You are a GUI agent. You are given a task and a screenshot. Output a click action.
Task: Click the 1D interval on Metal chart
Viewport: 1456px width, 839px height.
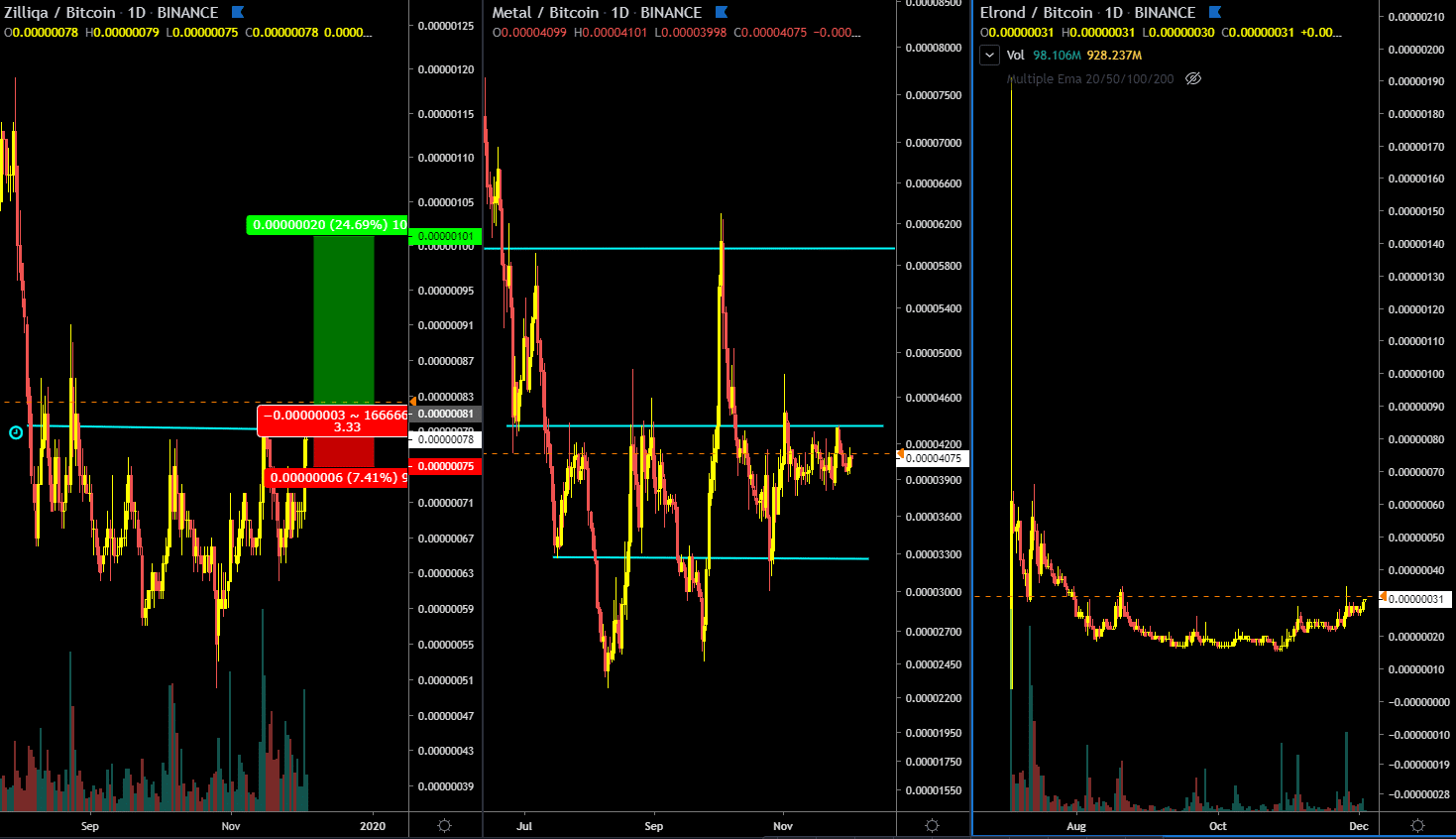[x=620, y=13]
